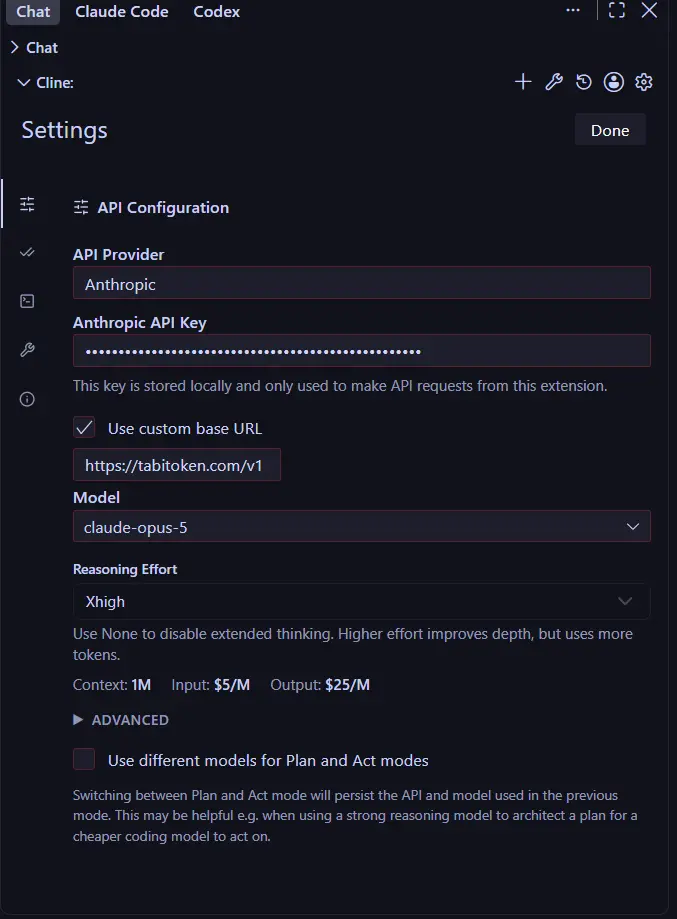Open the Terminal settings sidebar icon

pyautogui.click(x=27, y=301)
